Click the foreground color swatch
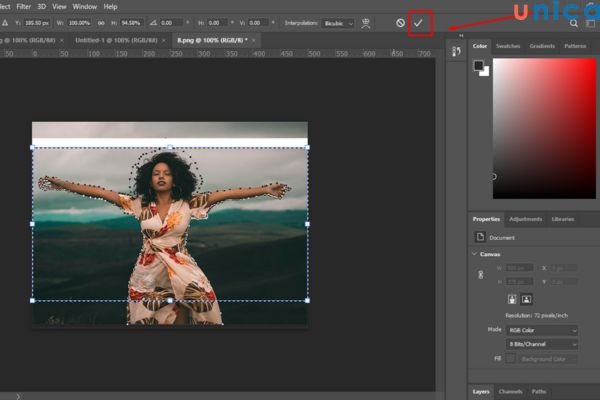Screen dimensions: 600x400 click(x=478, y=65)
